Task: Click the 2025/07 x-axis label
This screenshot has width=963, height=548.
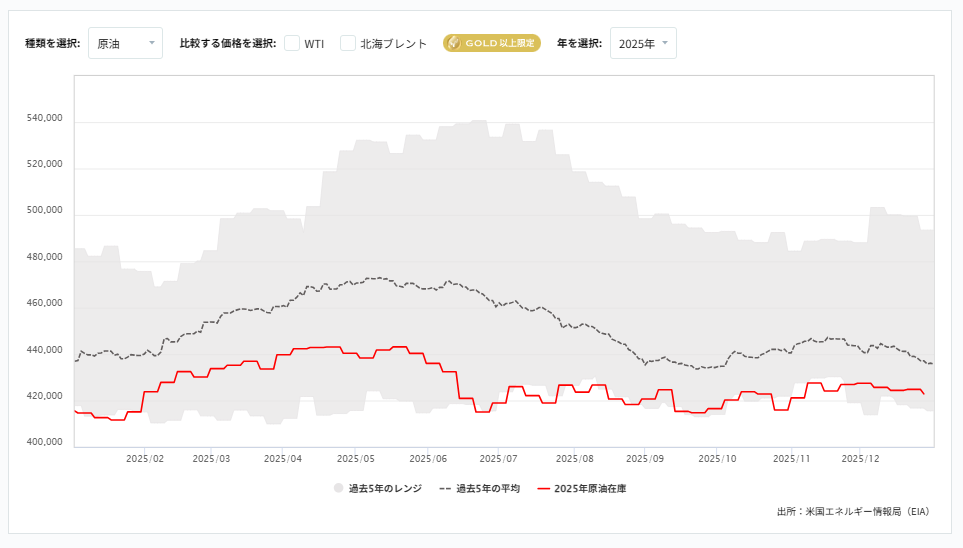Action: tap(498, 459)
